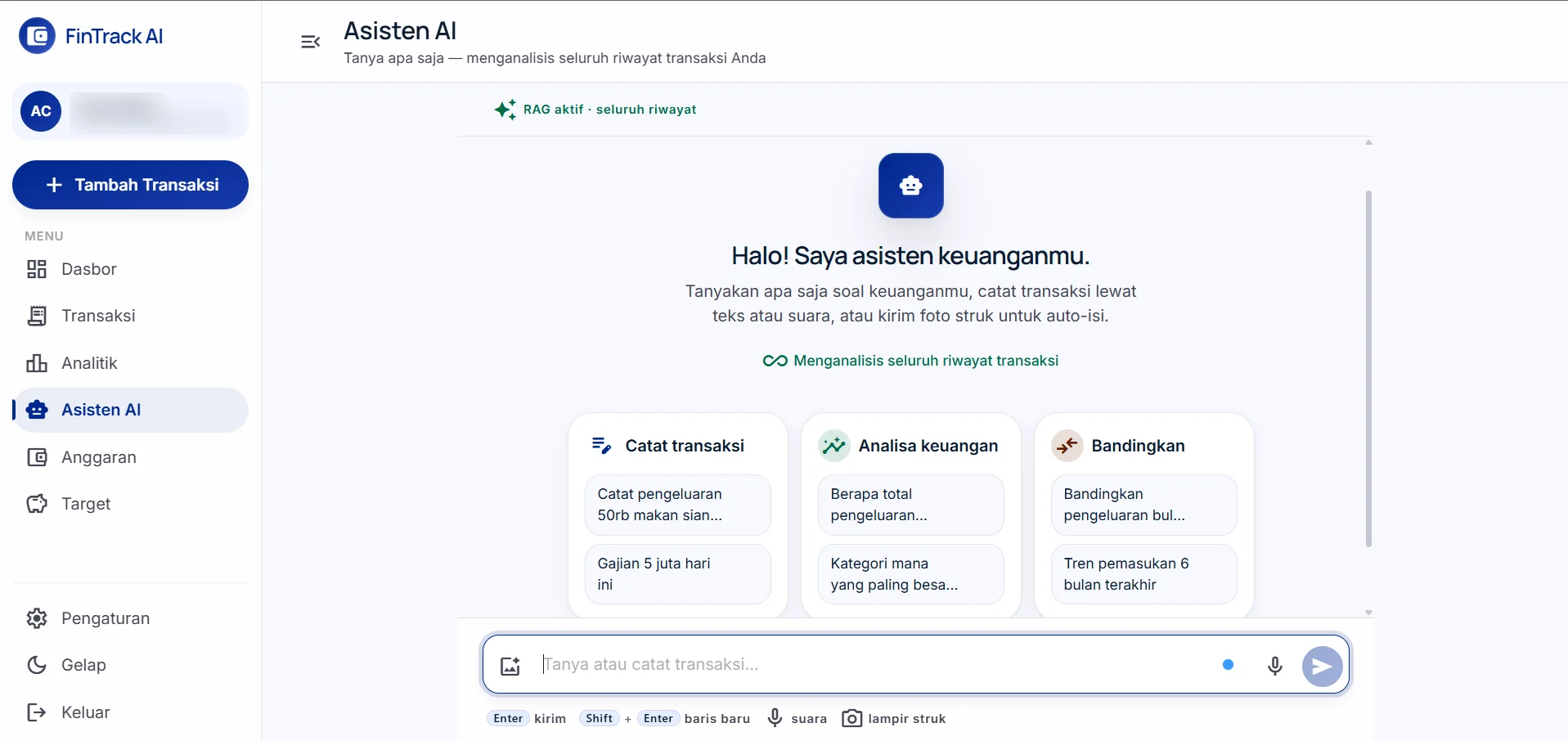Open the Analitik page
The image size is (1568, 741).
(130, 363)
